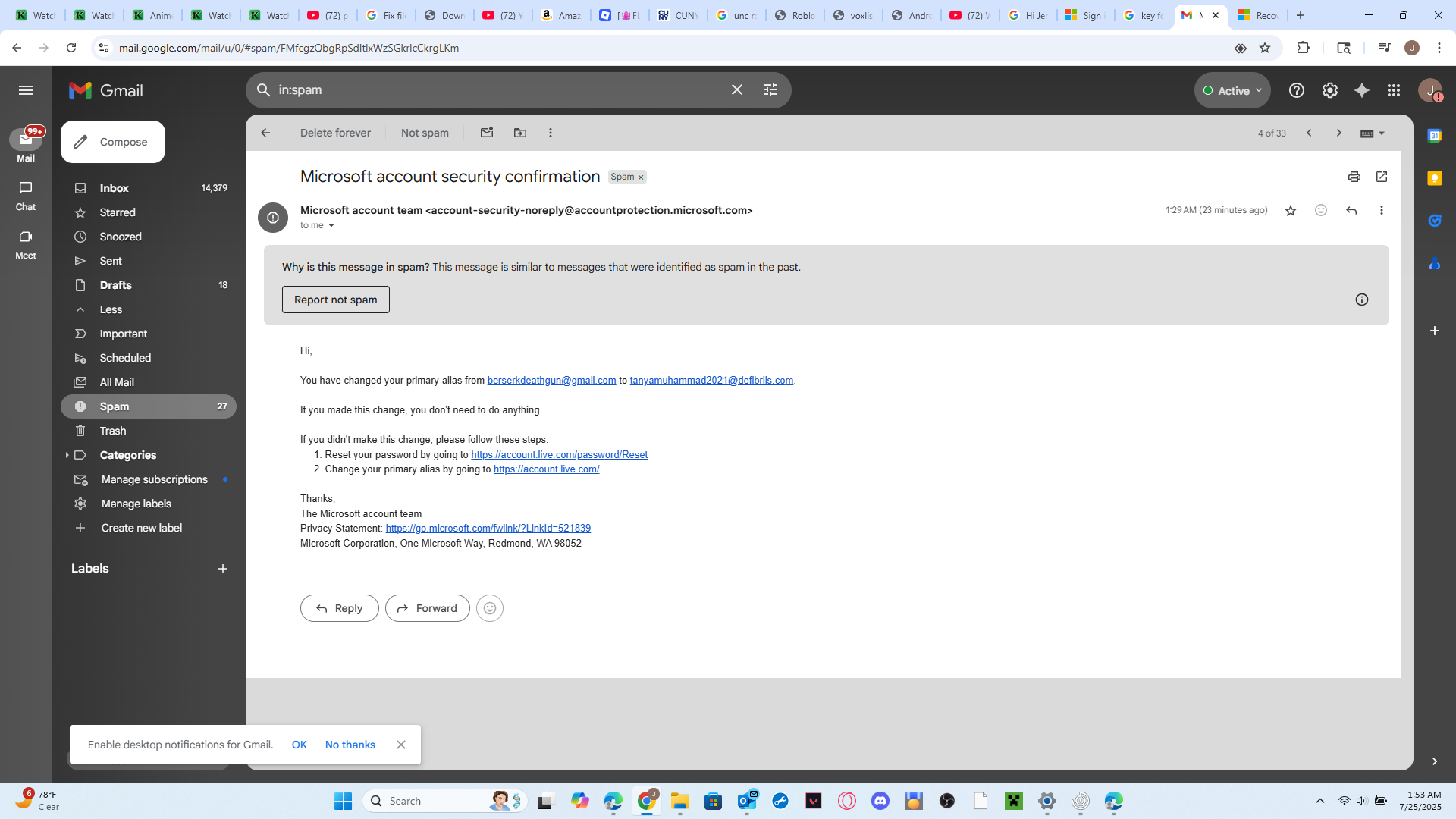Open the Privacy Statement fwlink URL
1456x819 pixels.
(x=488, y=529)
